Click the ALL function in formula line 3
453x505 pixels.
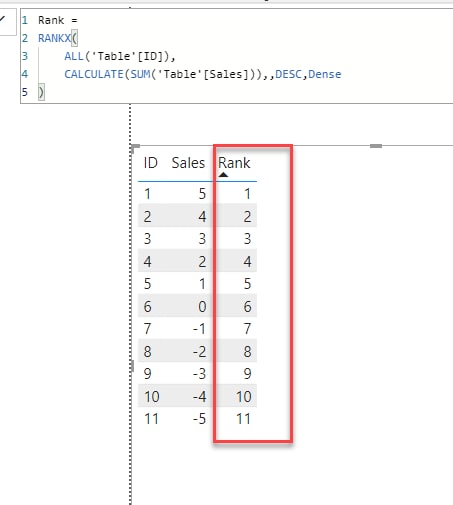74,56
